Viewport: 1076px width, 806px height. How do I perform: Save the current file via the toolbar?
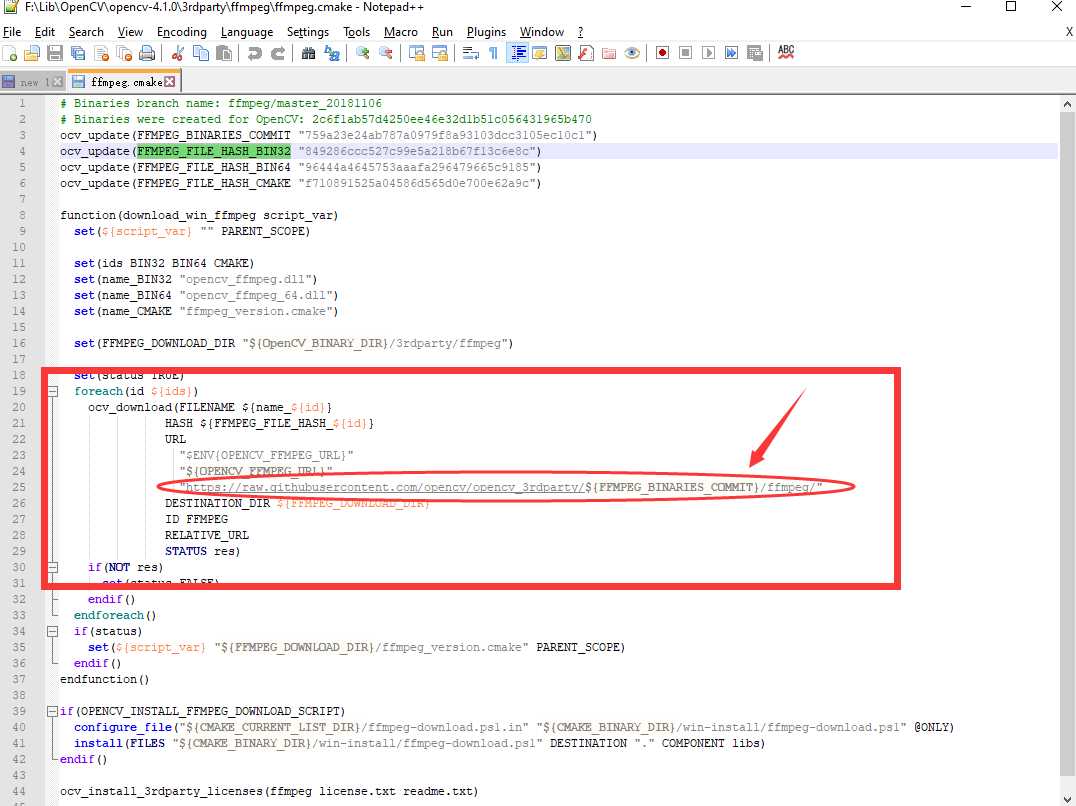55,54
